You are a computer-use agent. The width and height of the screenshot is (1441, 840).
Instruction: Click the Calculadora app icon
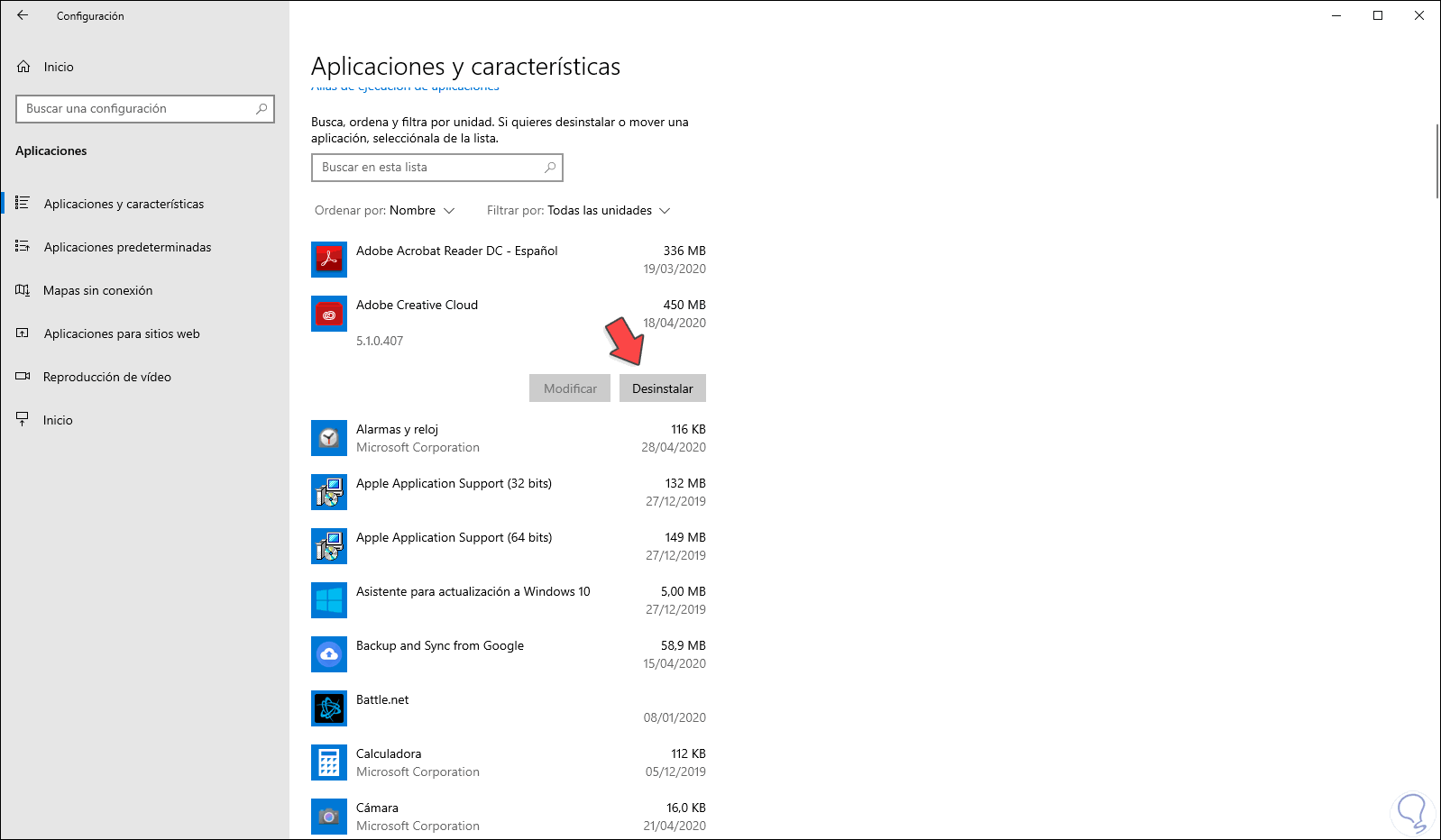(x=329, y=762)
